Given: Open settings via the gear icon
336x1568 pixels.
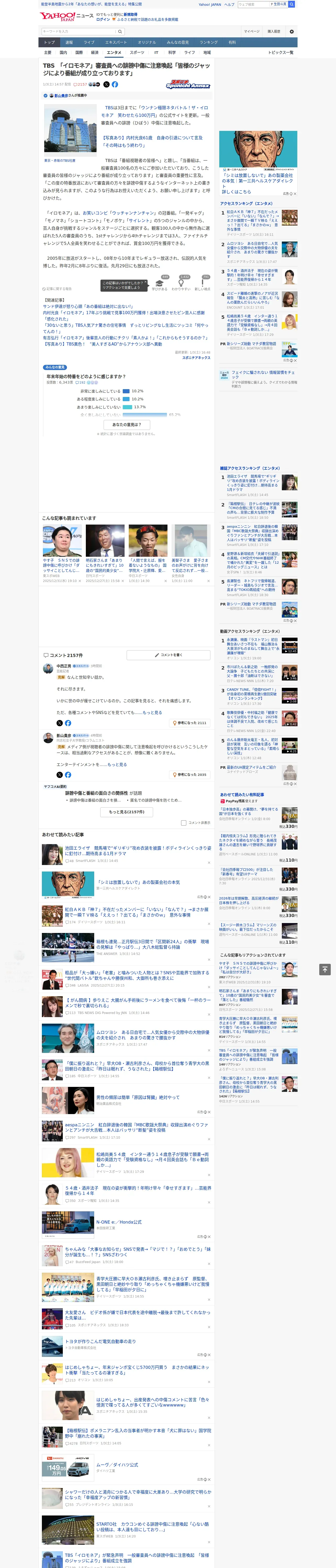Looking at the screenshot, I should coord(292,31).
